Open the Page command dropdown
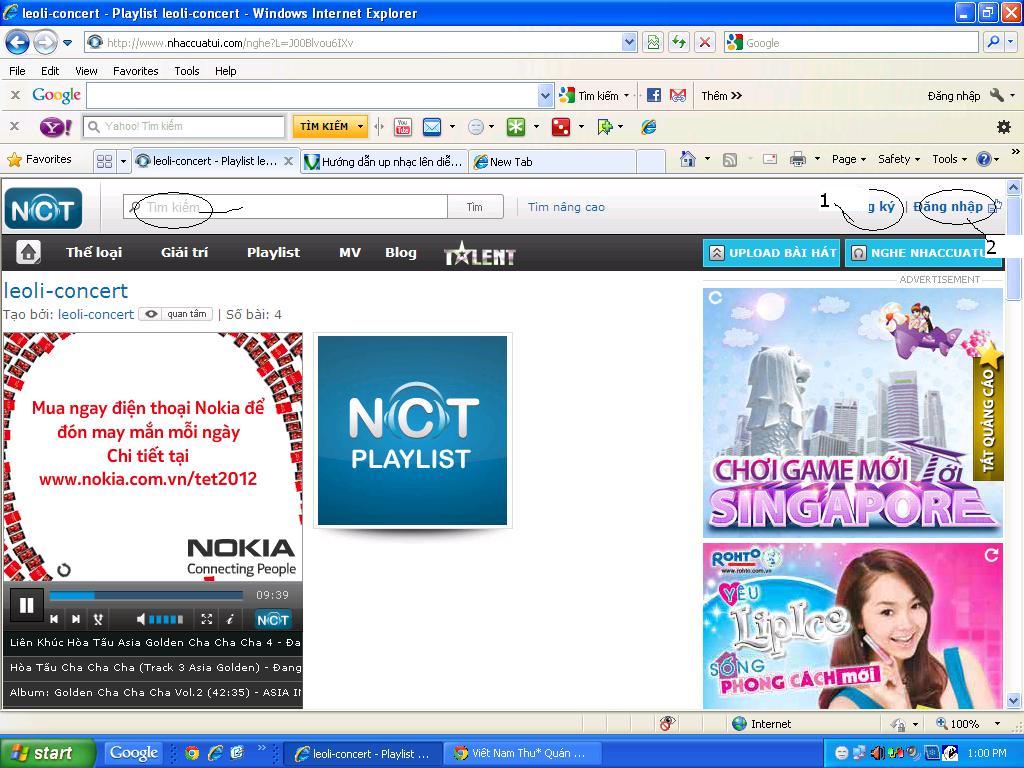Screen dimensions: 1024x768 [x=848, y=159]
